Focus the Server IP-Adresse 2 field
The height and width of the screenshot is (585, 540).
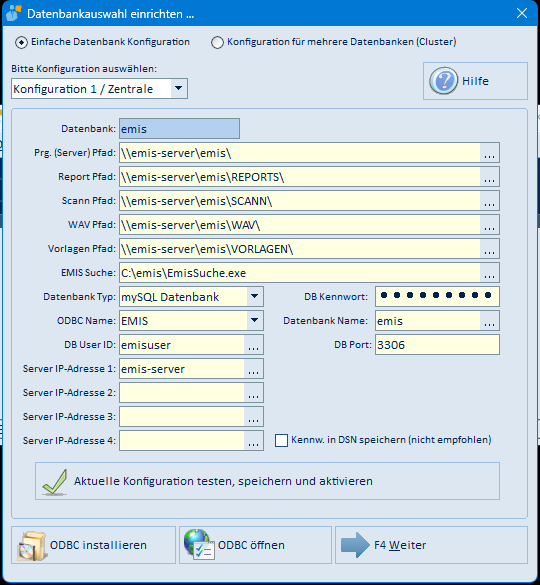182,392
